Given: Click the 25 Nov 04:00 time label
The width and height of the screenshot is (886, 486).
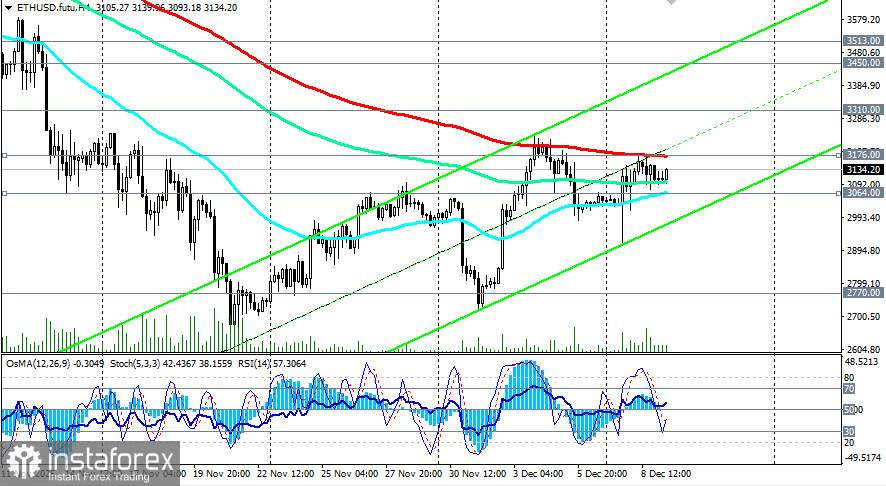Looking at the screenshot, I should 348,474.
